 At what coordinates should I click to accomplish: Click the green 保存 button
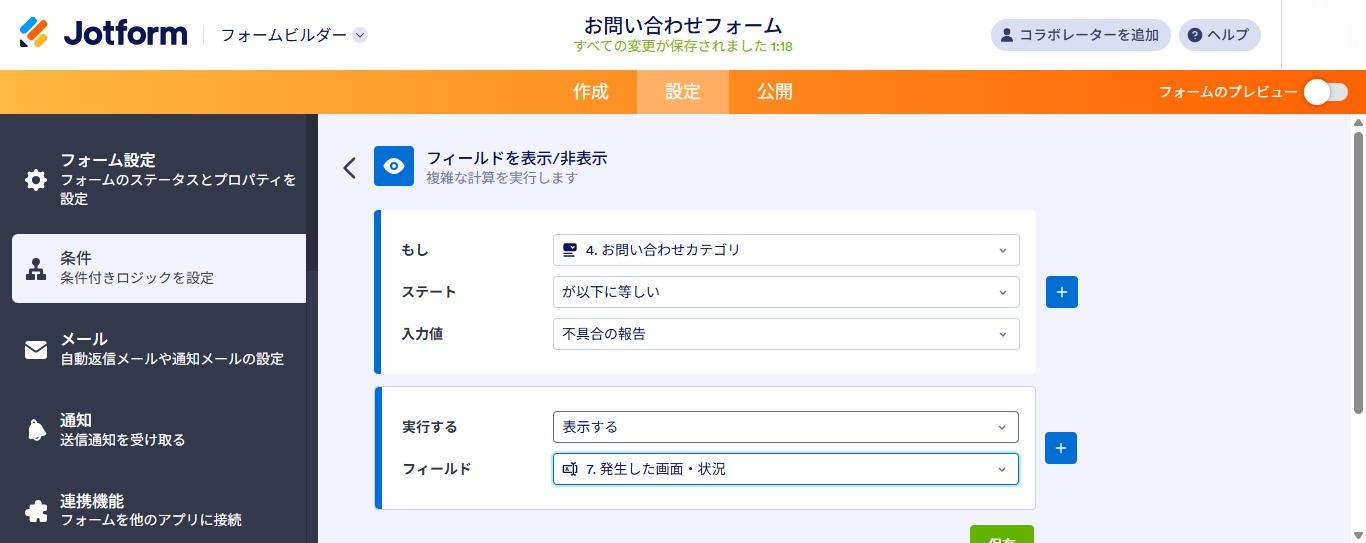point(1002,535)
